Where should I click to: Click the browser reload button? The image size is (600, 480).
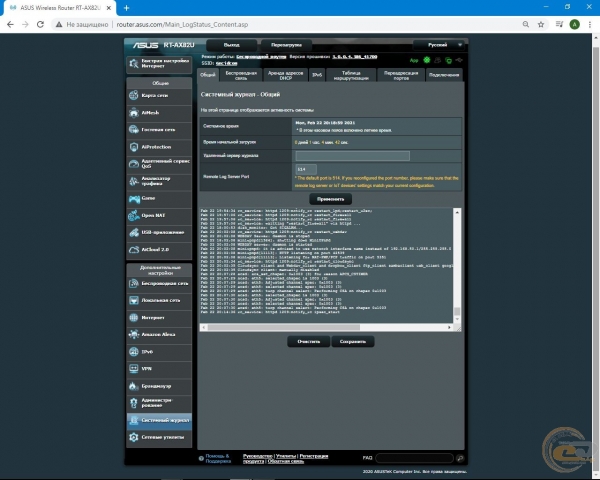[40, 24]
